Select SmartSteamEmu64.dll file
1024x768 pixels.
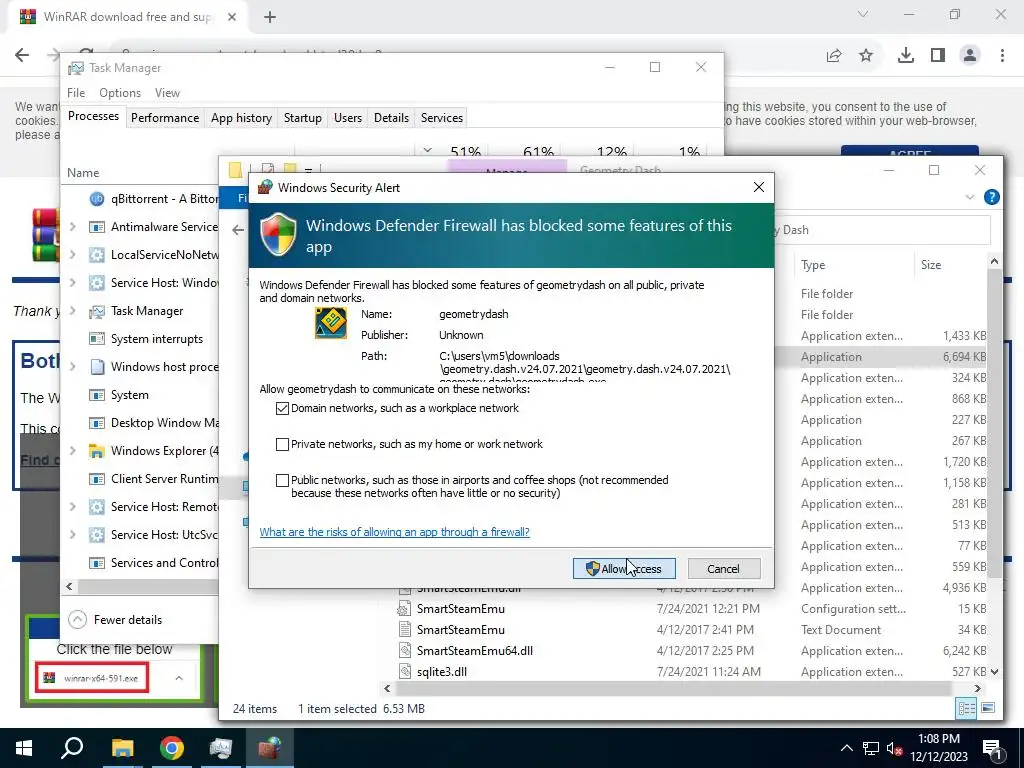tap(475, 650)
